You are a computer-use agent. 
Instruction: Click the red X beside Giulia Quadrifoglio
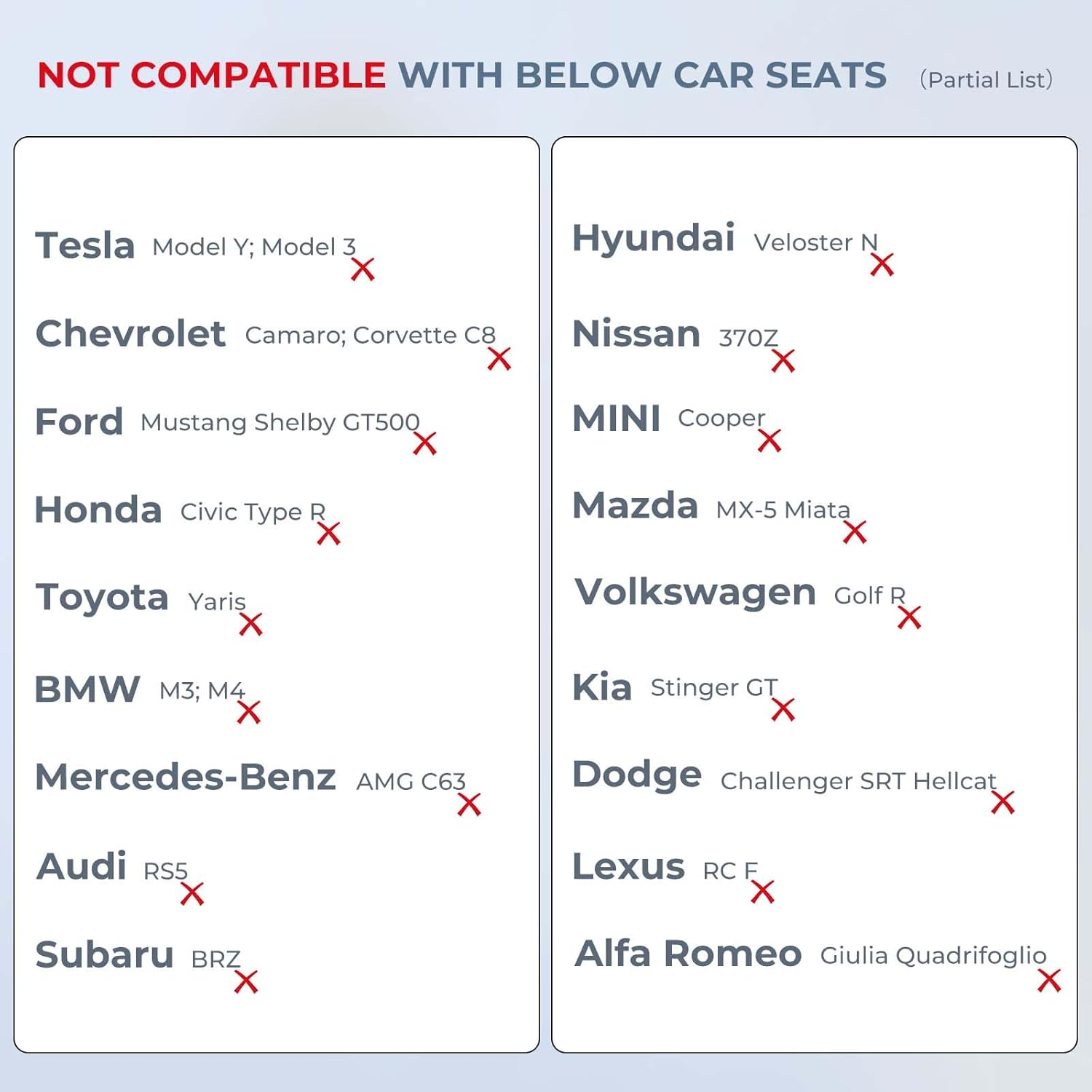pos(1049,981)
